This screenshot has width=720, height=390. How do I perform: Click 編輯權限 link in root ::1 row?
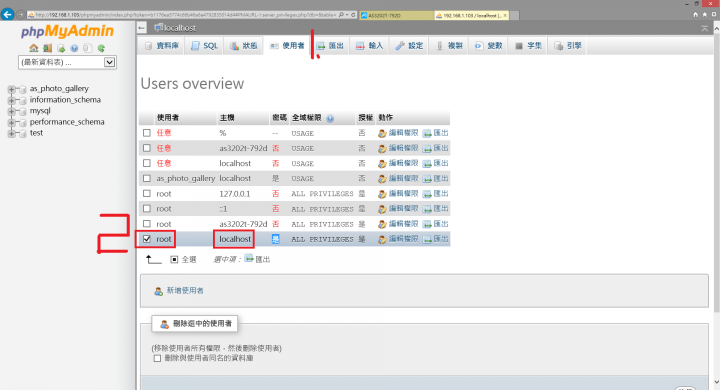[404, 209]
